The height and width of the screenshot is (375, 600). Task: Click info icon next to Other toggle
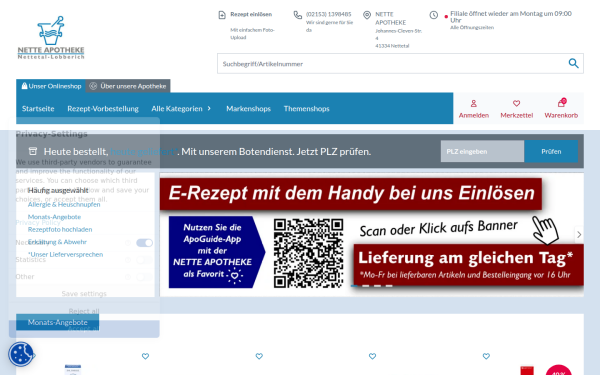point(128,277)
